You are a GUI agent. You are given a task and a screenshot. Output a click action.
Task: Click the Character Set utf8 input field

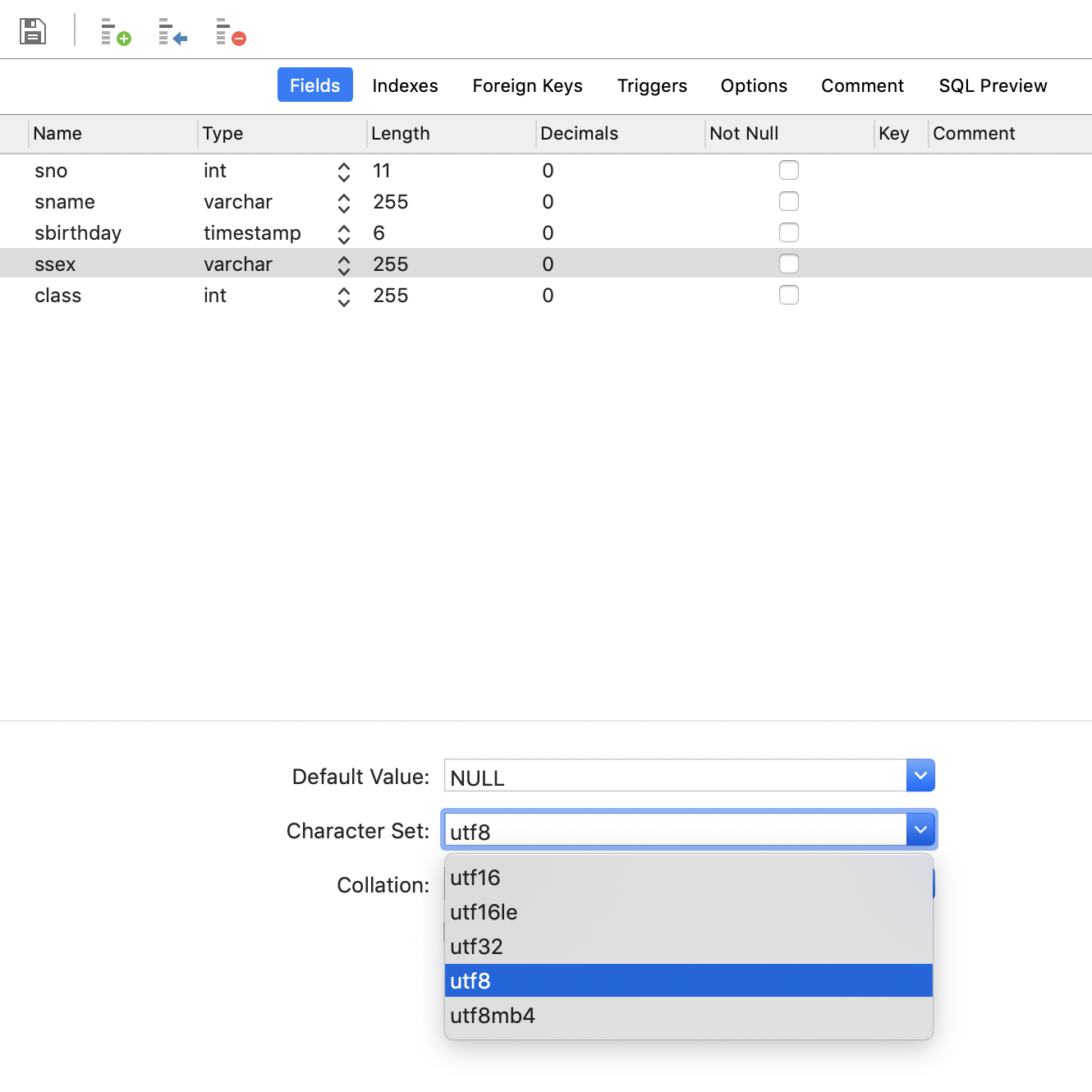(x=675, y=829)
